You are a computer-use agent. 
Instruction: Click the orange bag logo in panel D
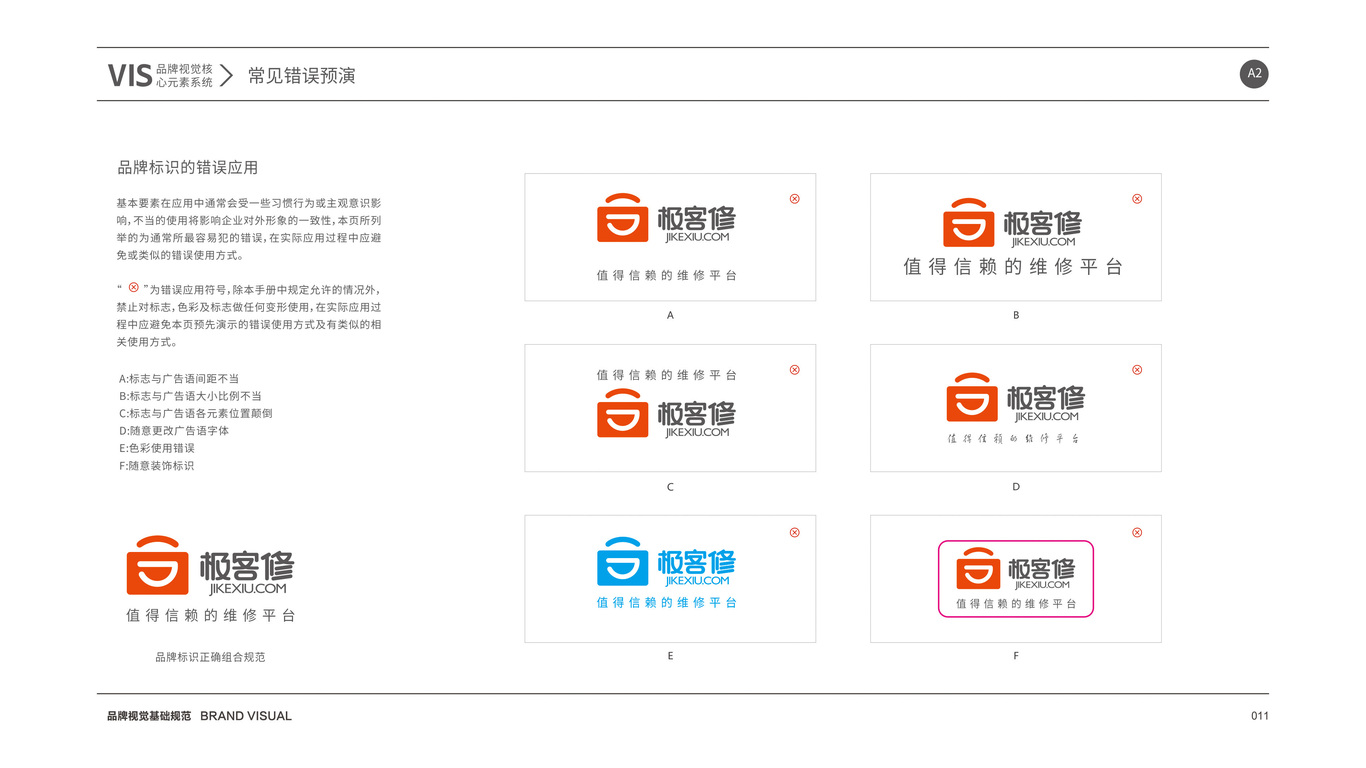[972, 397]
